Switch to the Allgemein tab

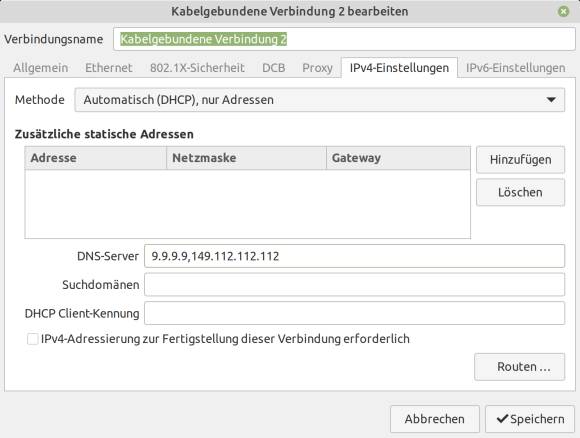[41, 68]
